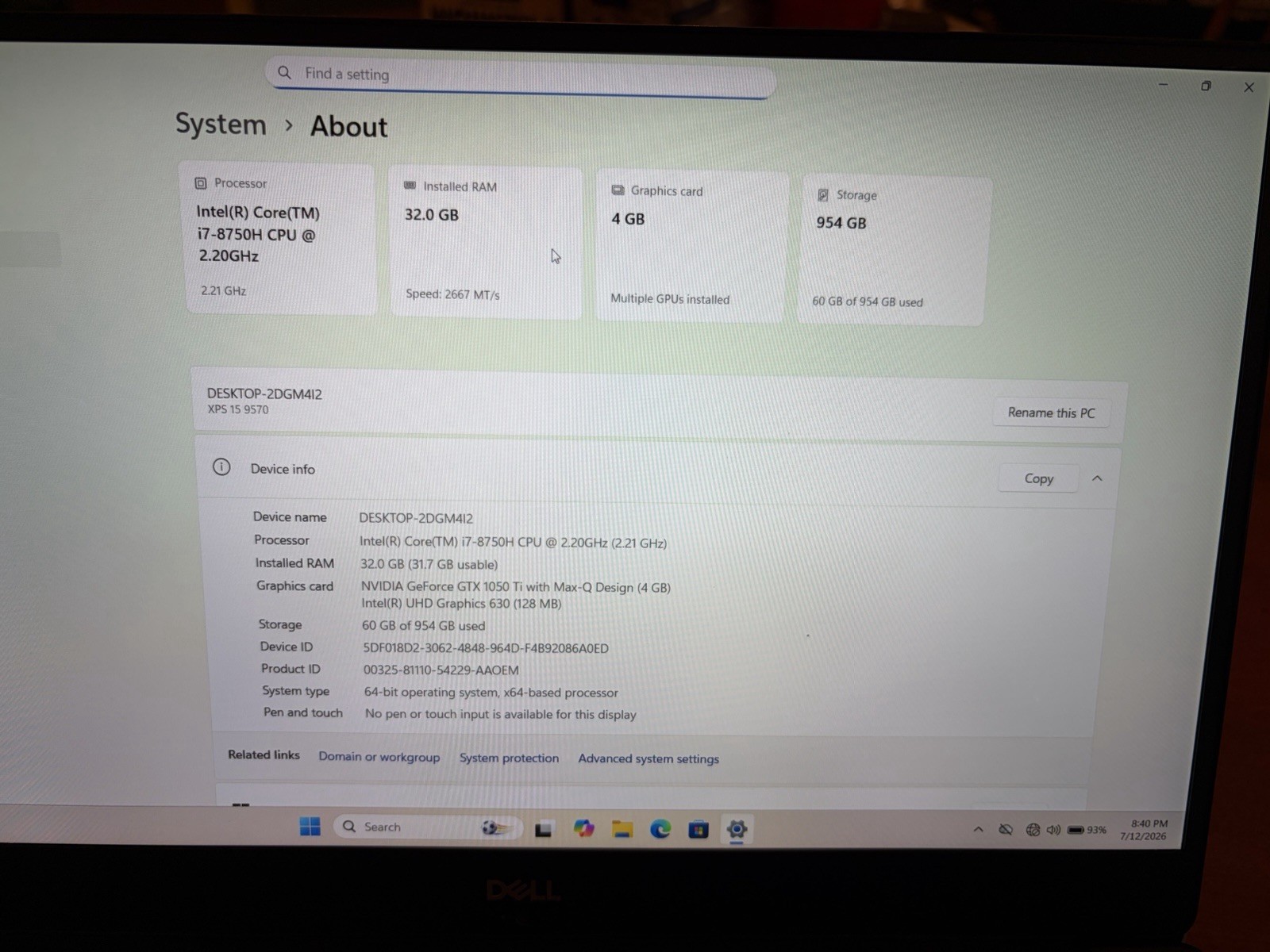Click the volume speaker icon
The image size is (1270, 952).
1053,830
